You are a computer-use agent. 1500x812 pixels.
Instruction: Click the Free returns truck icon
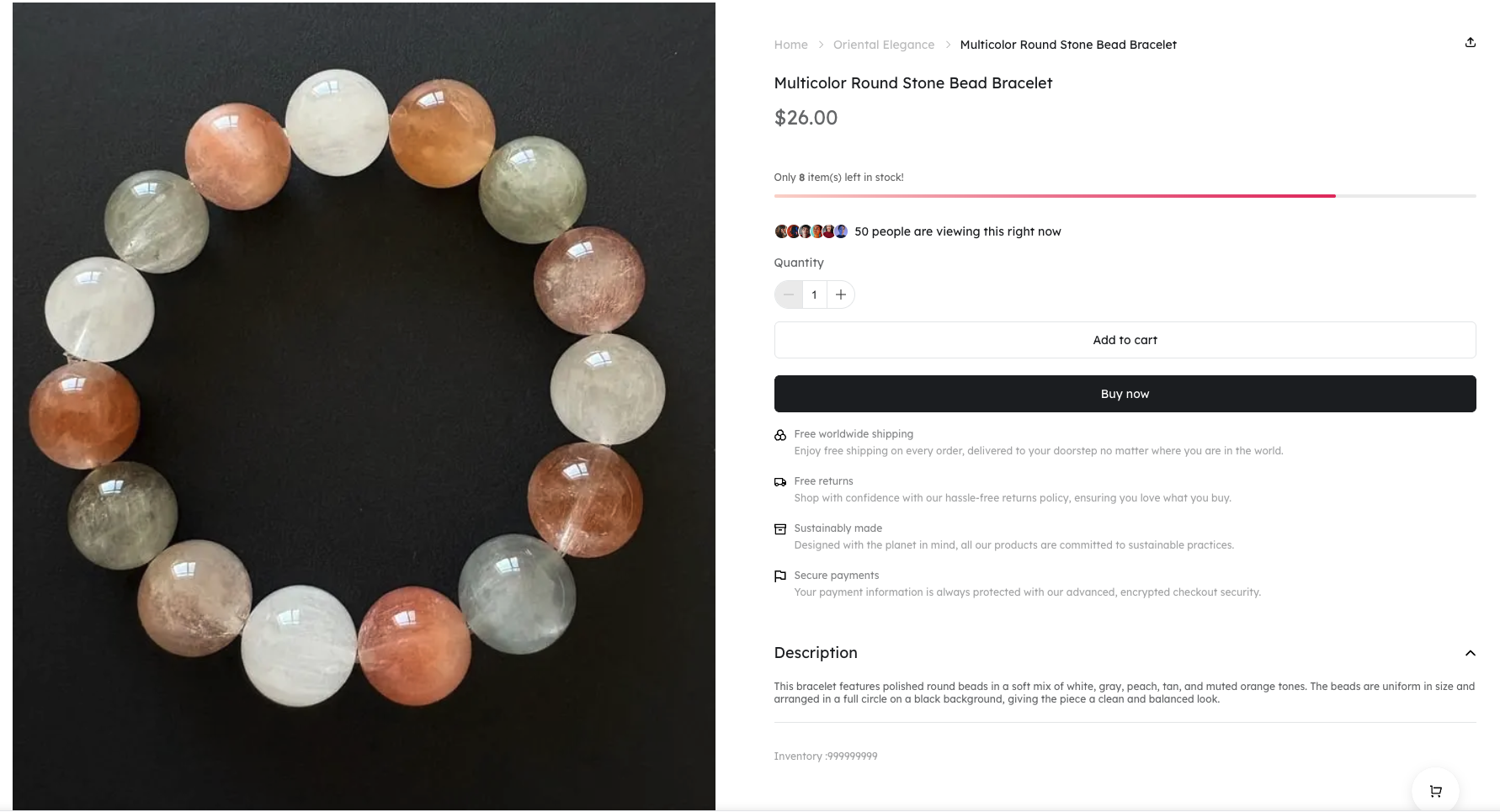pyautogui.click(x=780, y=482)
